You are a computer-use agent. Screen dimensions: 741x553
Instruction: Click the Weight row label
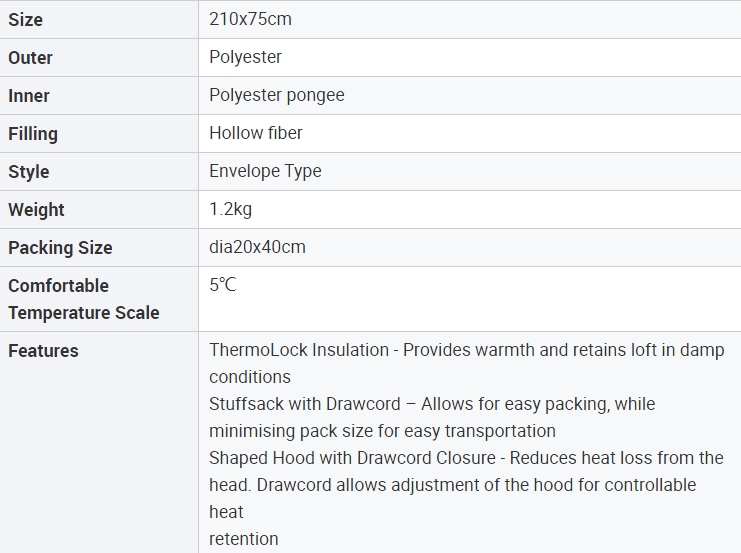[x=36, y=210]
